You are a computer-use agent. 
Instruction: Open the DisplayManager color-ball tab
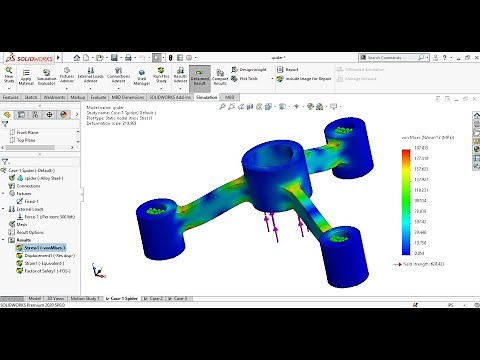tap(63, 115)
